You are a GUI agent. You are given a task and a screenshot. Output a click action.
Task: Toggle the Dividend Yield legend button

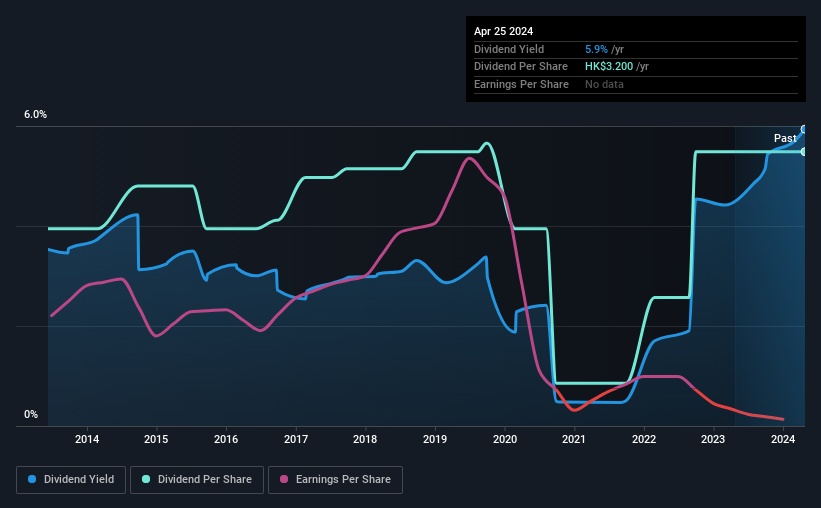pos(71,480)
